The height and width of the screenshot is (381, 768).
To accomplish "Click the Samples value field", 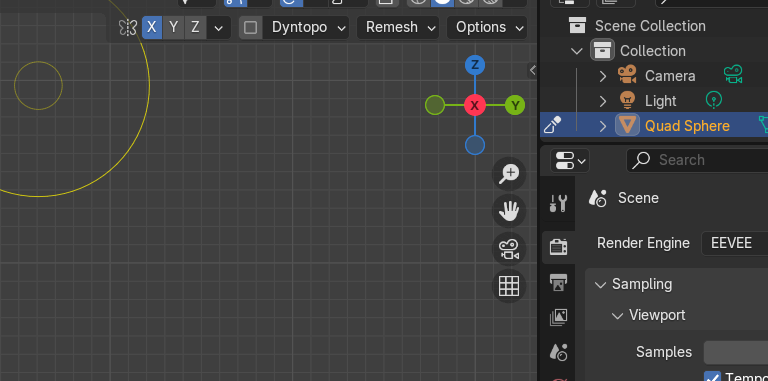I will (x=736, y=352).
